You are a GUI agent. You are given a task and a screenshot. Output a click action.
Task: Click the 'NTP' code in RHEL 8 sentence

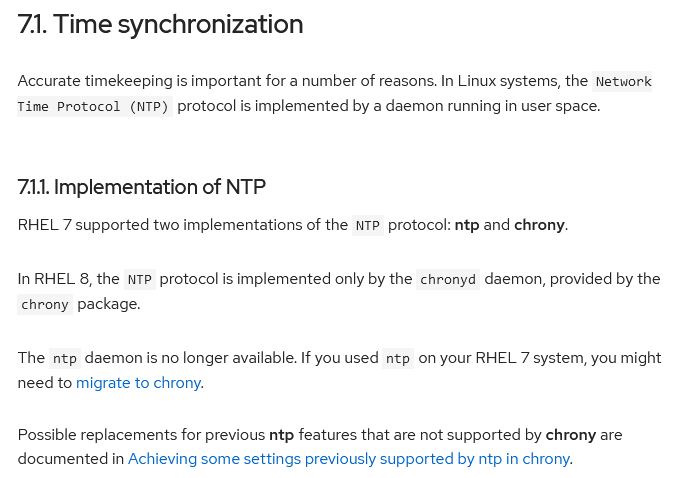[140, 280]
